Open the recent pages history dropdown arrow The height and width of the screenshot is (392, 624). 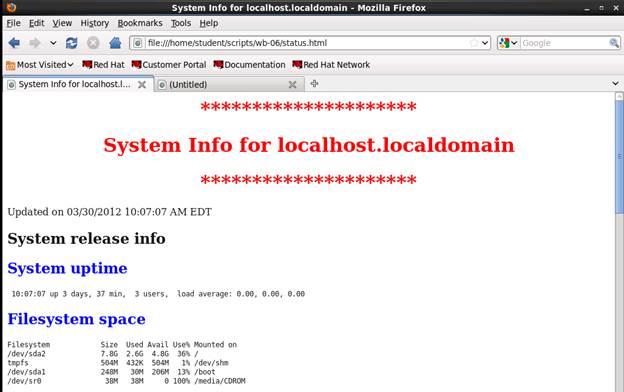(x=53, y=43)
